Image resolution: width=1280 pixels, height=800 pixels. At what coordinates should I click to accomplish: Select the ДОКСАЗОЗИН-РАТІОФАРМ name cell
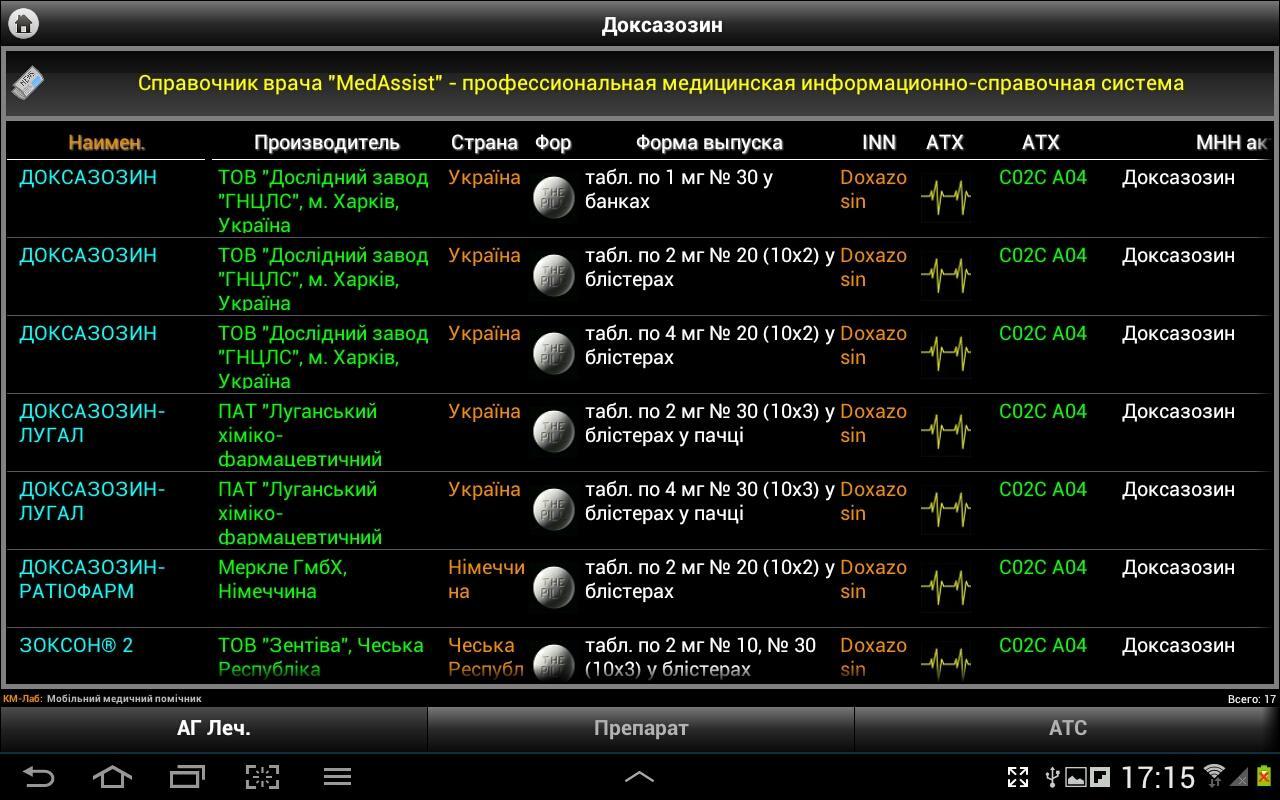click(x=92, y=579)
